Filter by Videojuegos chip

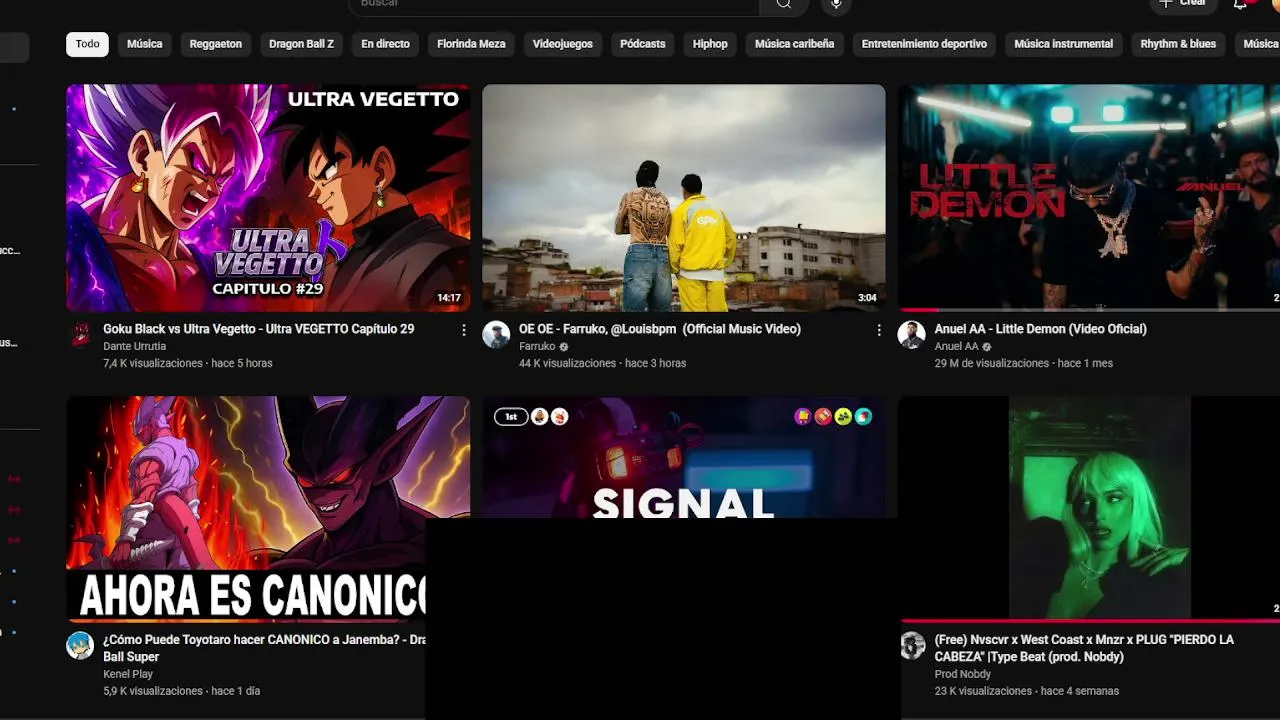(x=563, y=44)
